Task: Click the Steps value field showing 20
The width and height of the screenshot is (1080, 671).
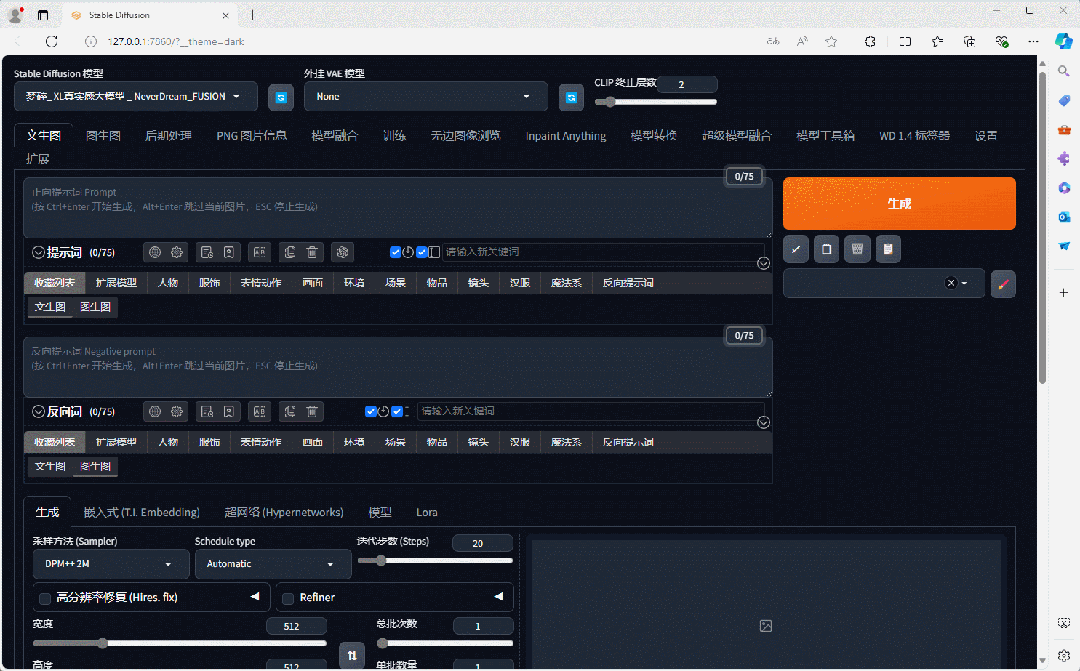Action: point(482,543)
